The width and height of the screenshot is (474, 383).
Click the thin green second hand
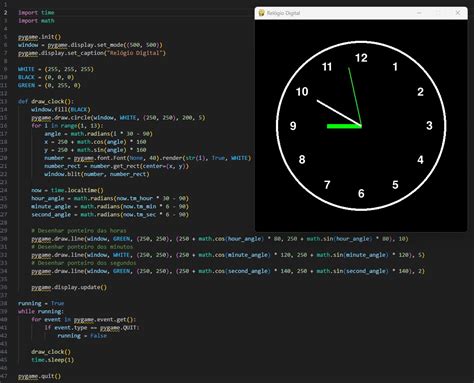(x=355, y=96)
